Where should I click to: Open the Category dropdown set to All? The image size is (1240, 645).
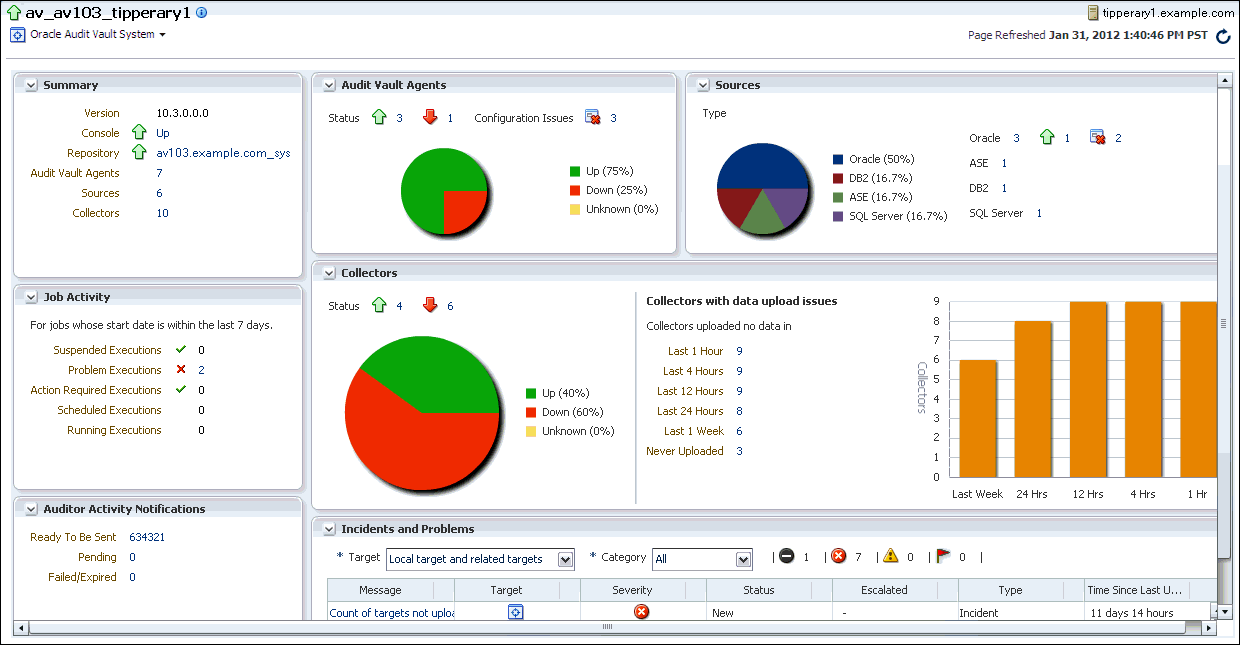point(743,559)
